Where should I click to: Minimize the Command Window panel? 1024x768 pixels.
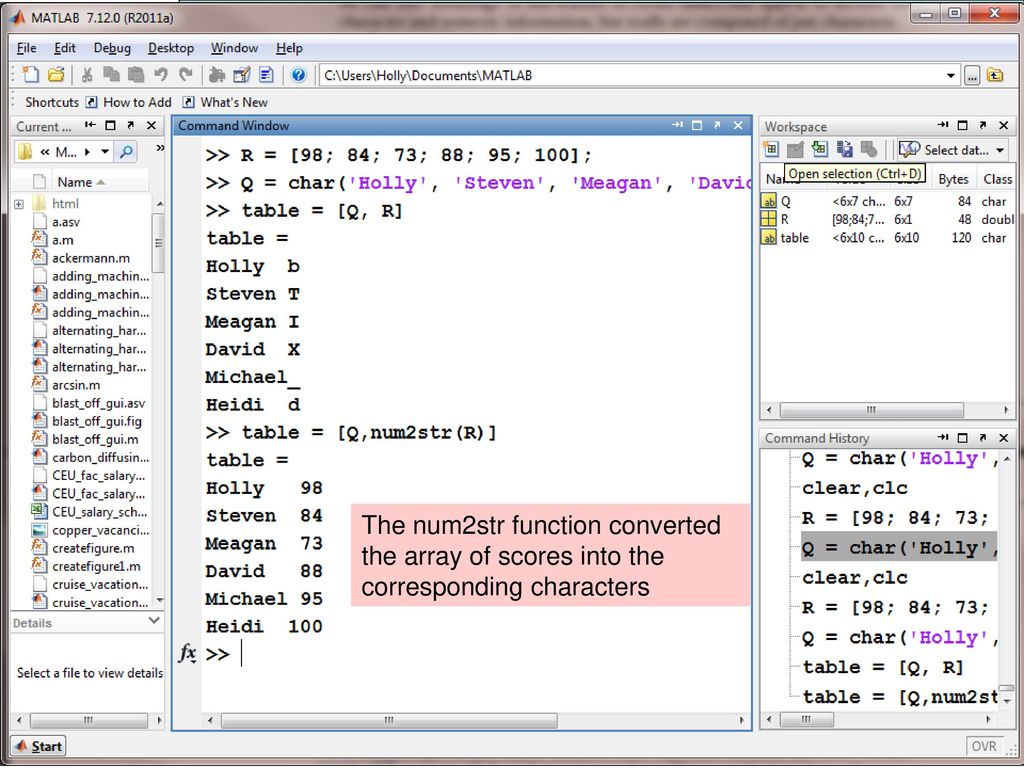677,125
